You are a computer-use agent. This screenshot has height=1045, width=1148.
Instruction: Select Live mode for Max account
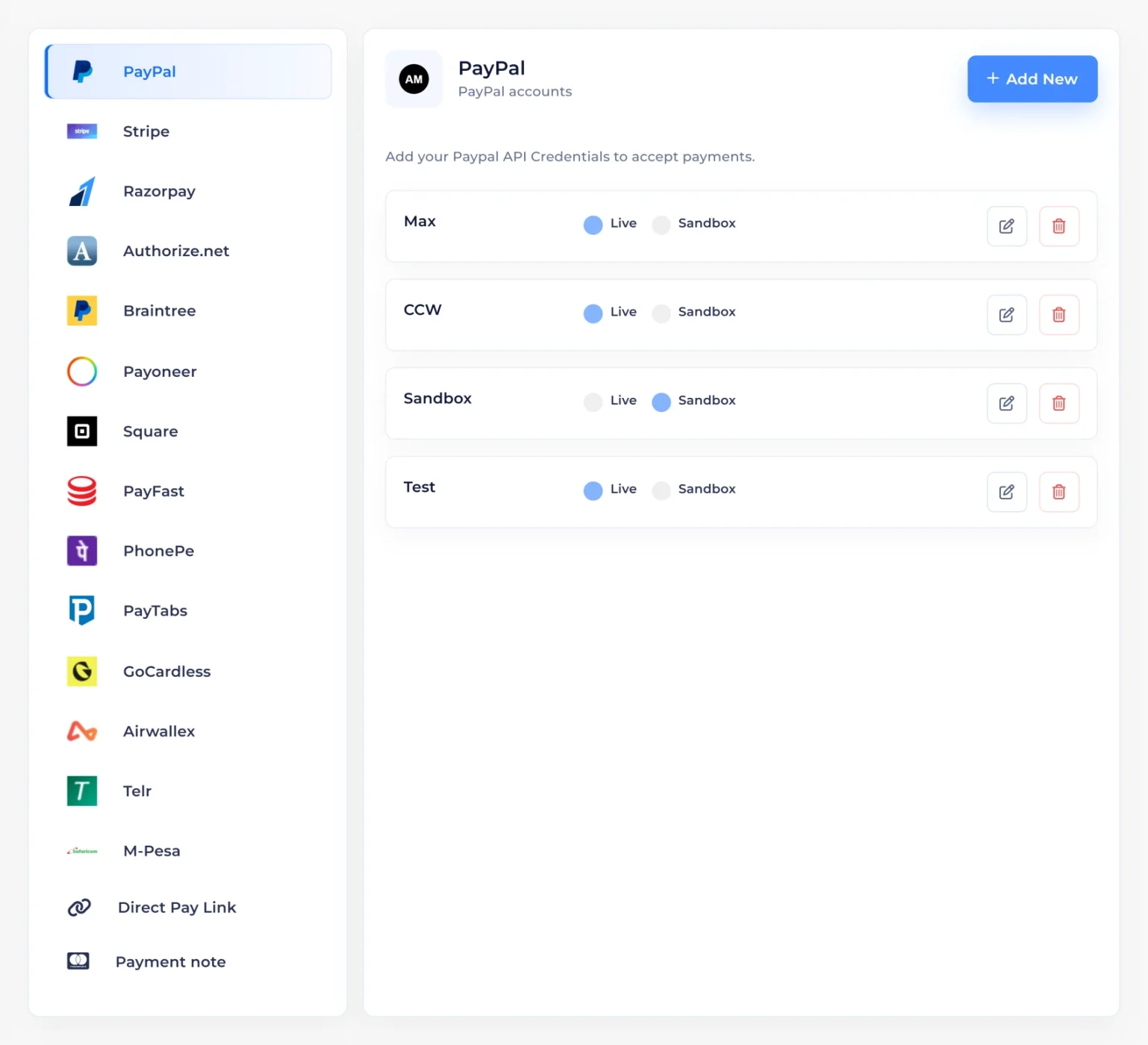coord(593,225)
